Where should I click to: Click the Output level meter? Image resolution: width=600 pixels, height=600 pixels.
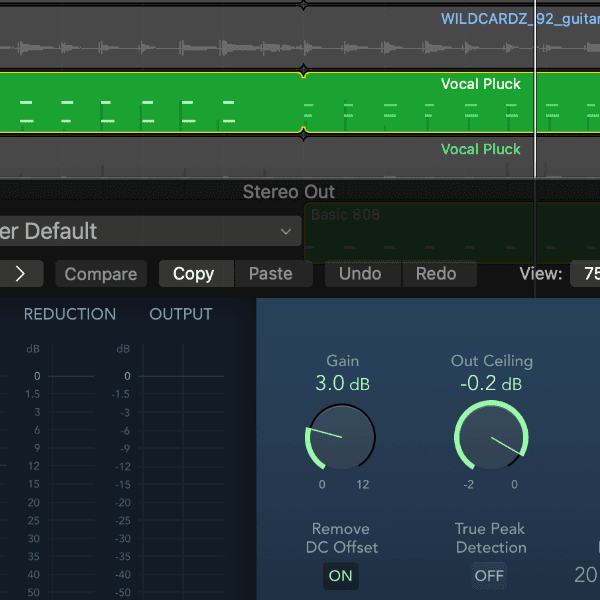180,480
